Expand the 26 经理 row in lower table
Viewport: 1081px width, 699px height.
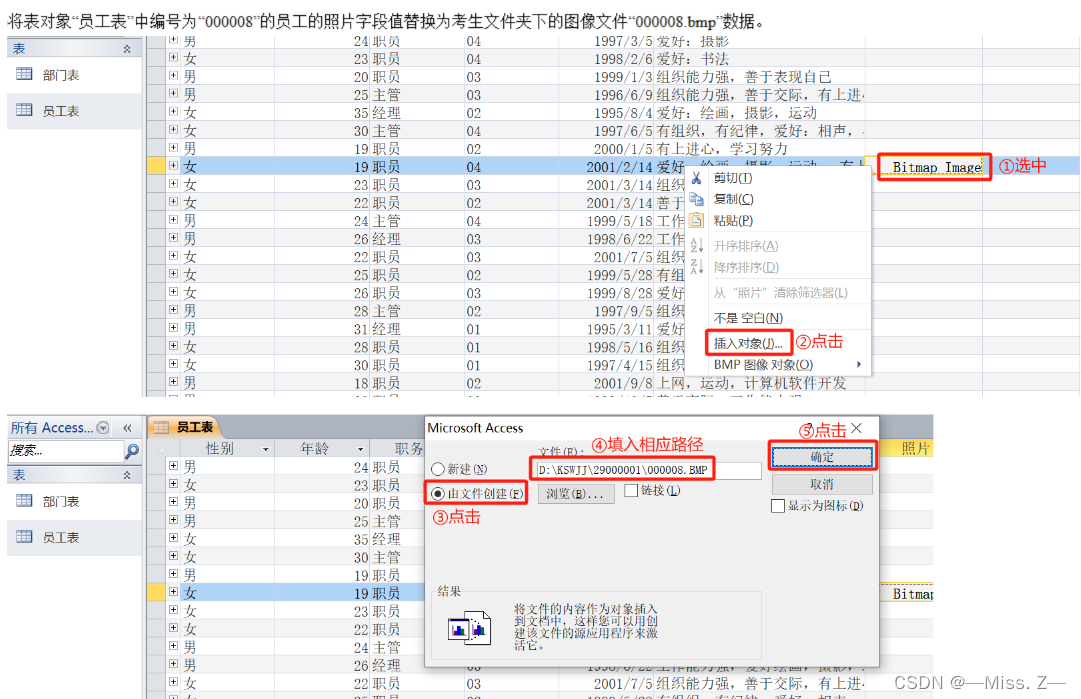click(173, 664)
